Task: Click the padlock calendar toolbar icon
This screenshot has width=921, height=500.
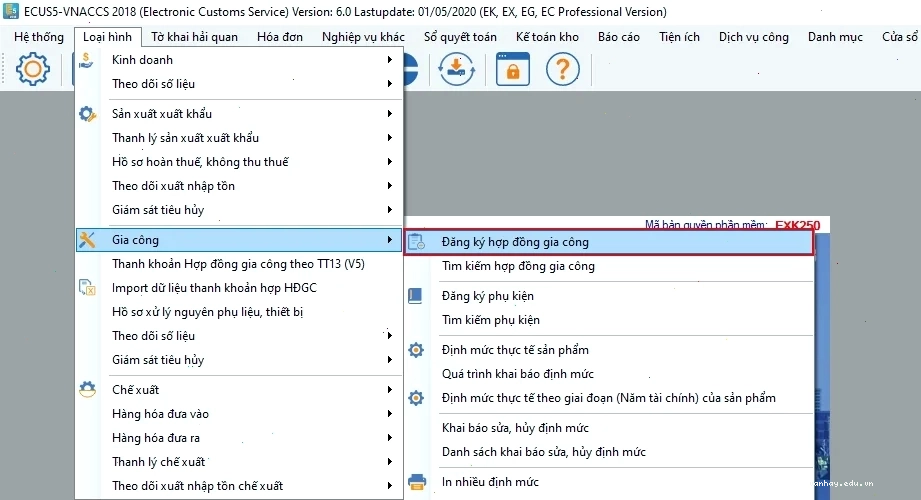Action: pos(513,69)
